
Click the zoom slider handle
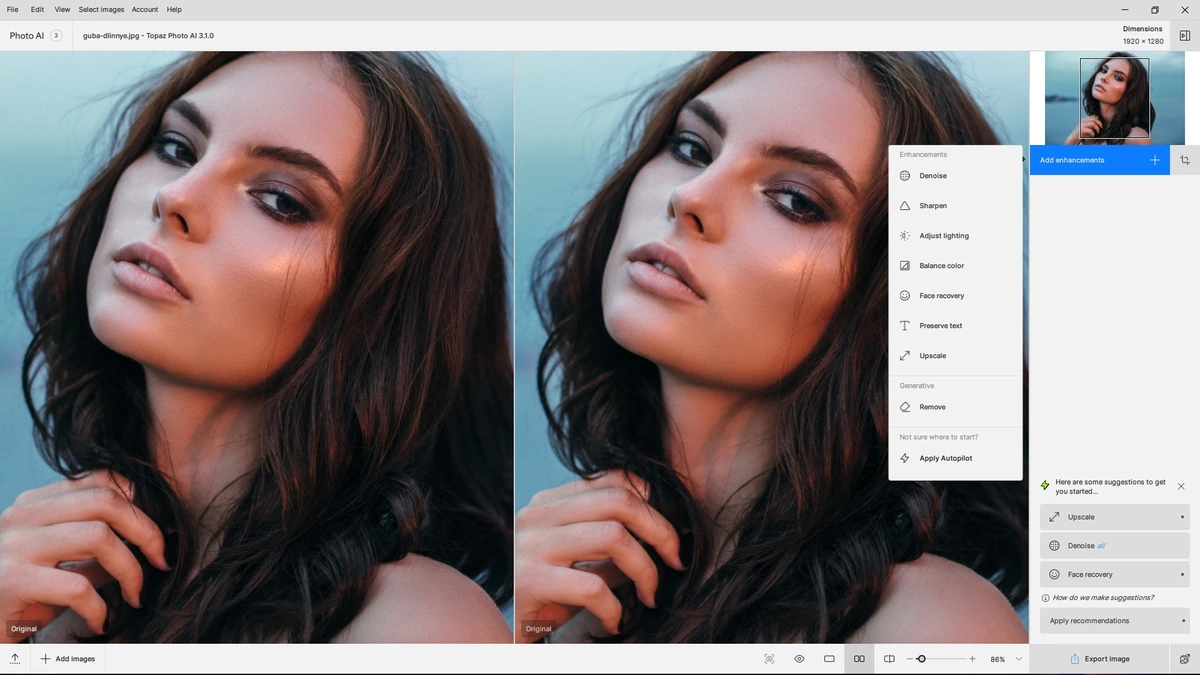coord(921,659)
